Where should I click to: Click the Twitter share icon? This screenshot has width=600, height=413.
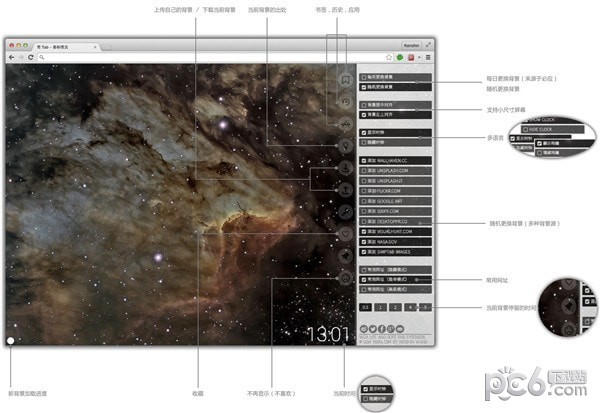pyautogui.click(x=373, y=329)
